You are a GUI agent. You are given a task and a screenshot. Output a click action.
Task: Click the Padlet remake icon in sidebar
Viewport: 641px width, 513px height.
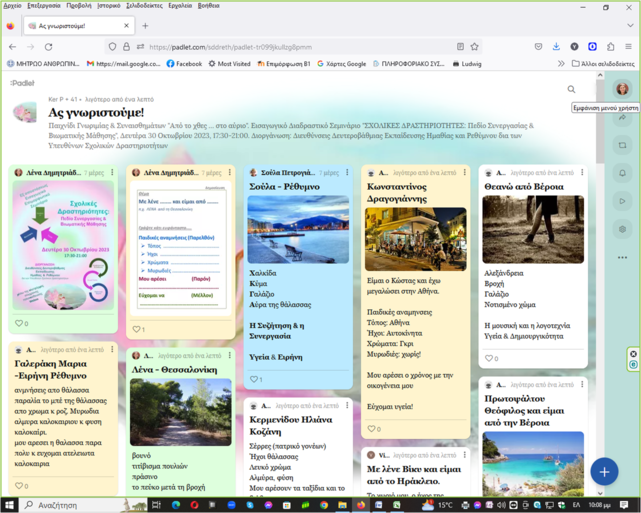[622, 145]
